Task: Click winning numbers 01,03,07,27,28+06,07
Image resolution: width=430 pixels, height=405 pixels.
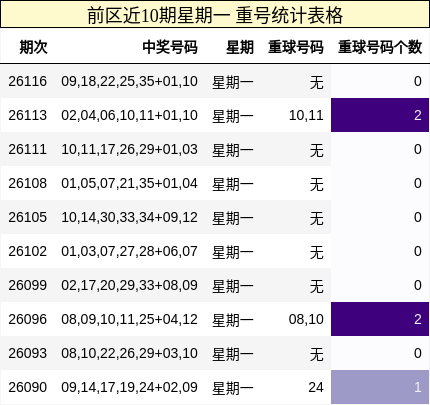Action: pyautogui.click(x=129, y=252)
